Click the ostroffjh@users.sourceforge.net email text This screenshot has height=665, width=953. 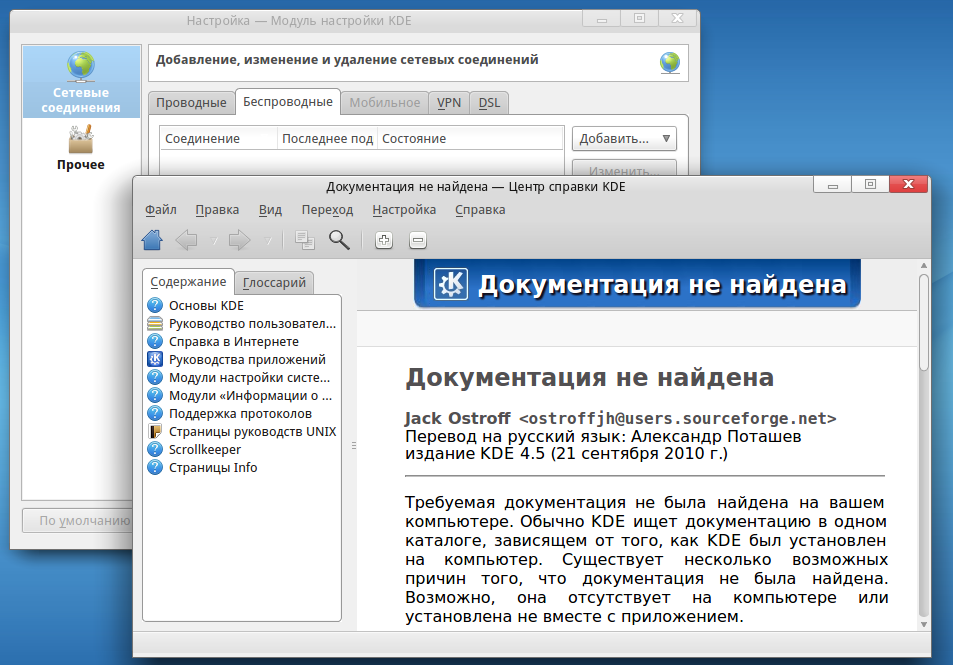678,419
